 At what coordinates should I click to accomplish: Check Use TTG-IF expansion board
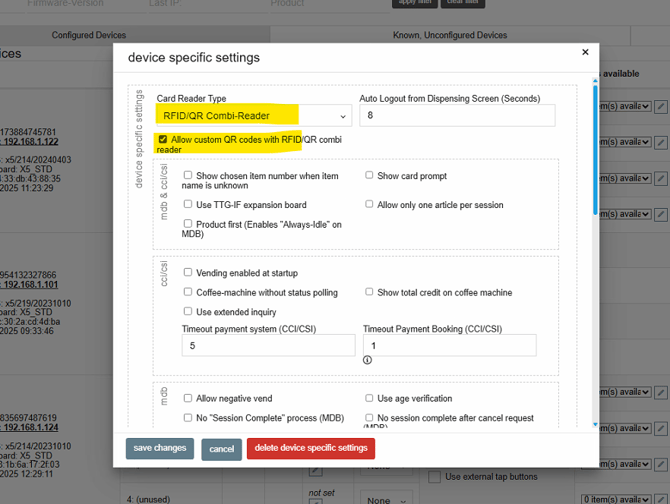pos(188,205)
